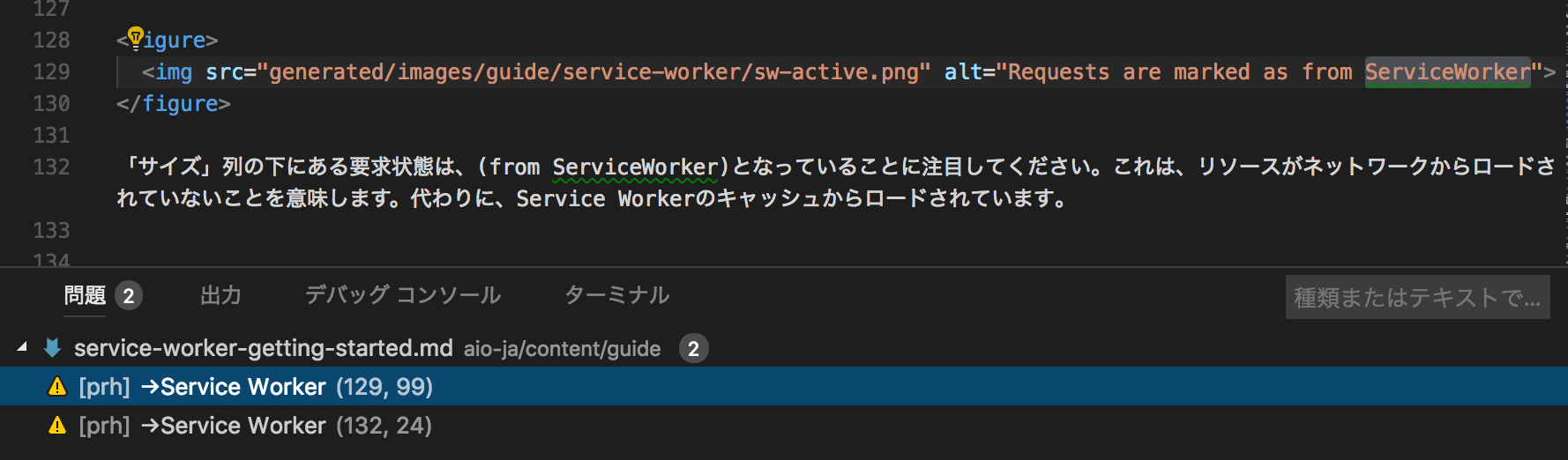Click line number 130 in the gutter
This screenshot has width=1568, height=460.
pyautogui.click(x=51, y=103)
